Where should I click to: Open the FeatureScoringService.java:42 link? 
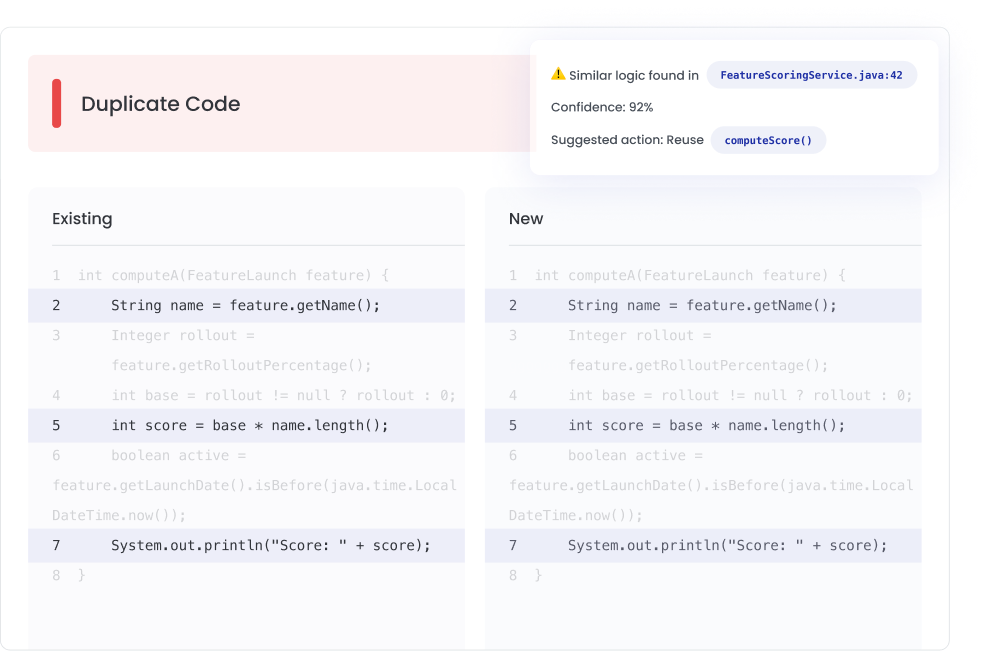pos(811,75)
